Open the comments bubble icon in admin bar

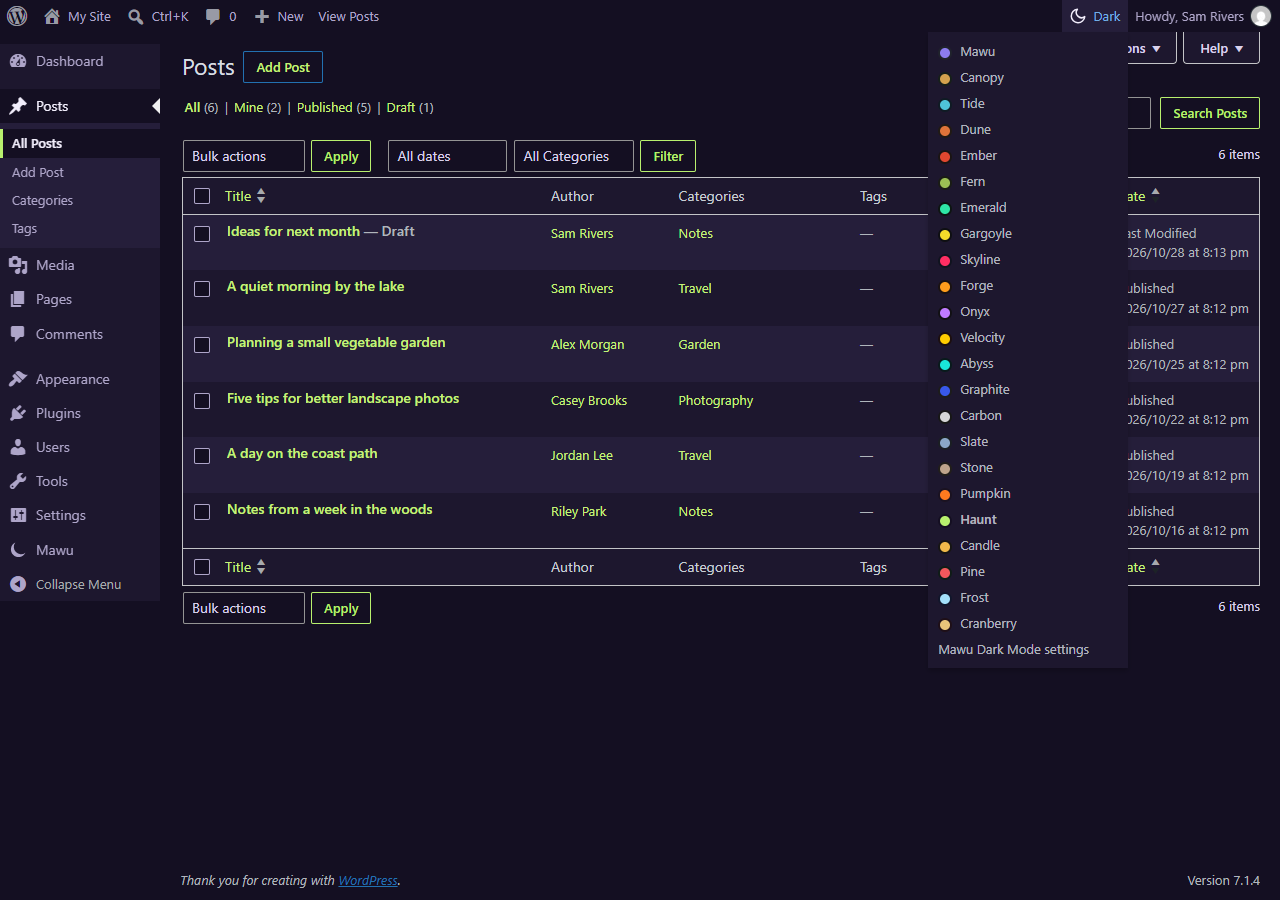coord(213,17)
